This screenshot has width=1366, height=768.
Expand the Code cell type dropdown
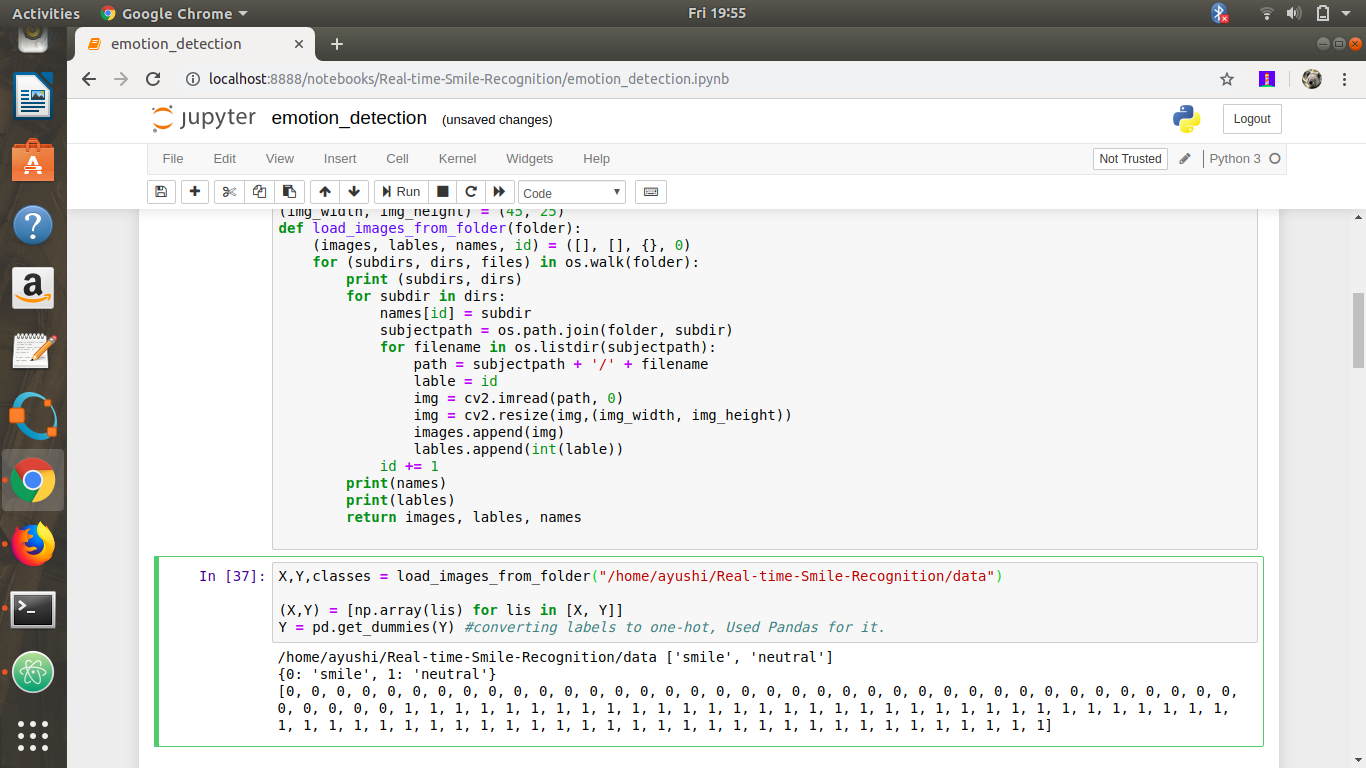point(572,193)
